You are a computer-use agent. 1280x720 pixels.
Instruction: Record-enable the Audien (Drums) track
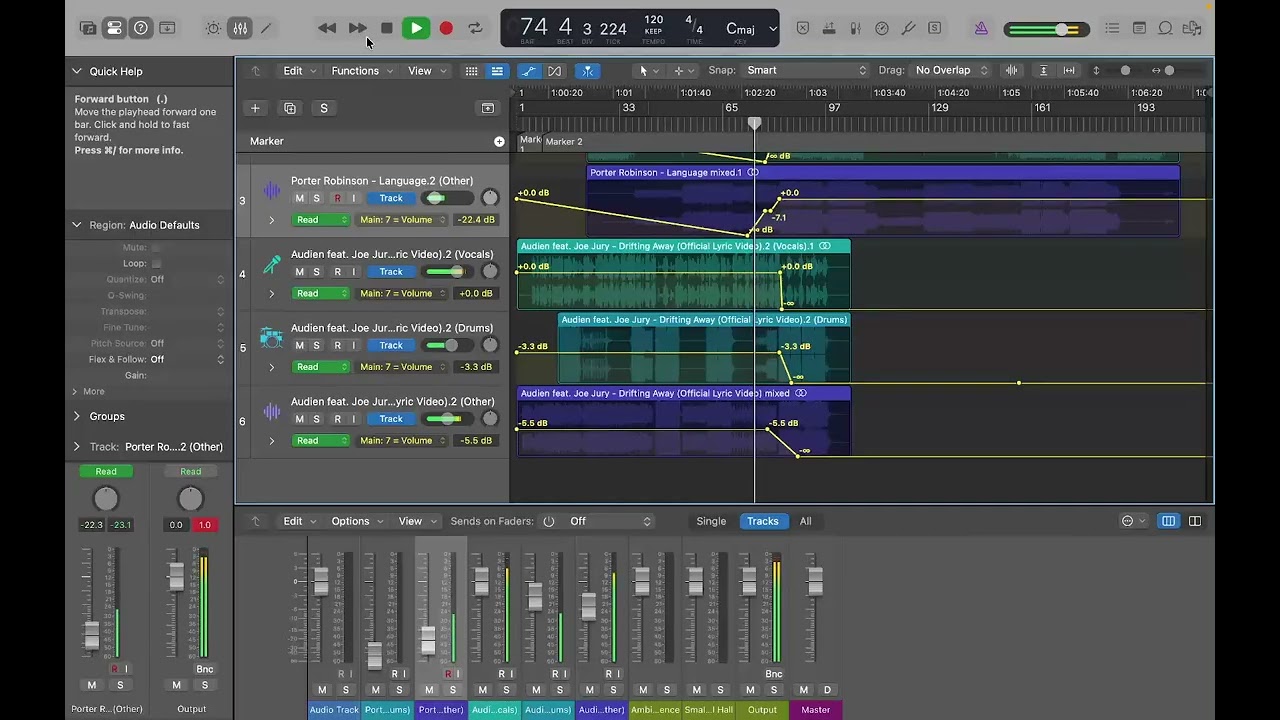pyautogui.click(x=337, y=345)
